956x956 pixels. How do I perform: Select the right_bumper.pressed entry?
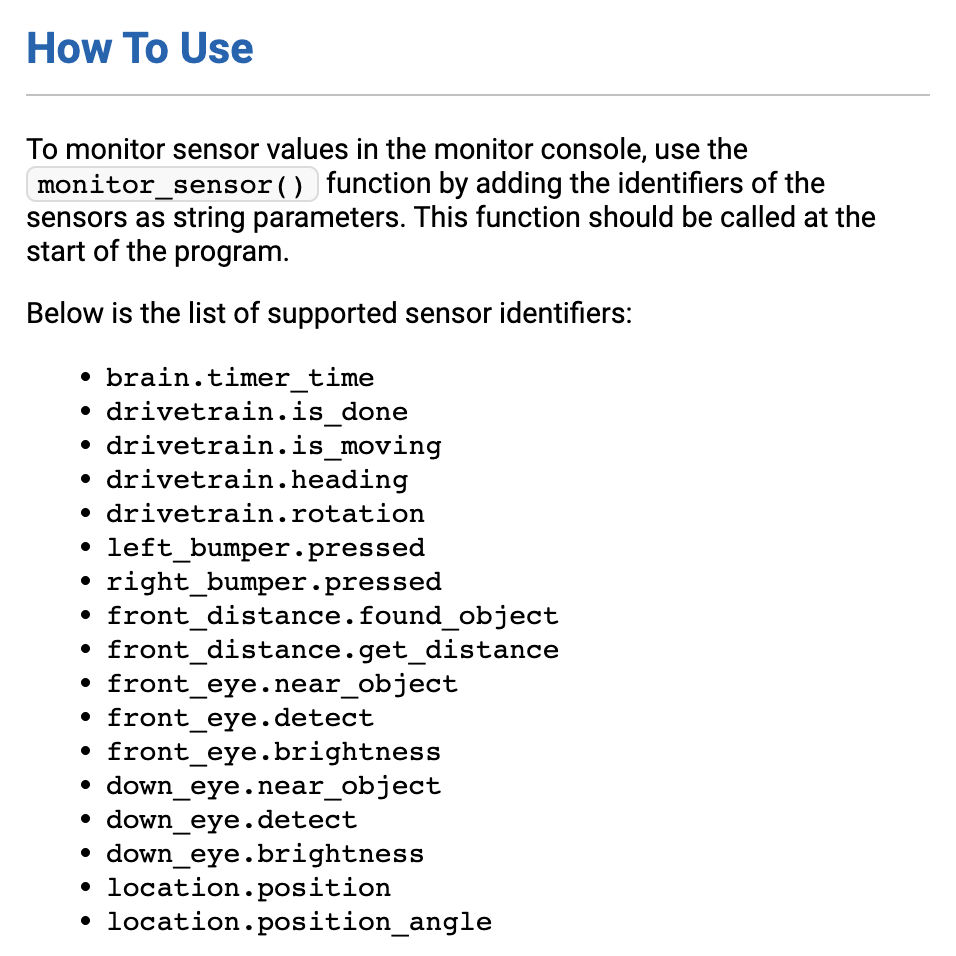(274, 582)
